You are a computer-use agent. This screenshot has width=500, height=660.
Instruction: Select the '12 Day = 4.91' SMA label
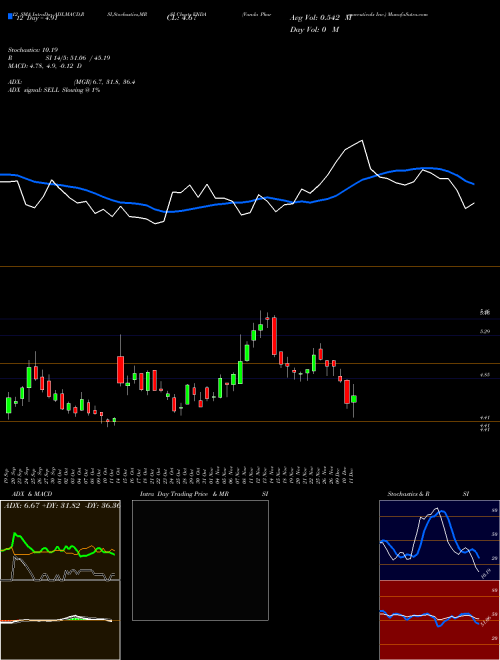(35, 19)
